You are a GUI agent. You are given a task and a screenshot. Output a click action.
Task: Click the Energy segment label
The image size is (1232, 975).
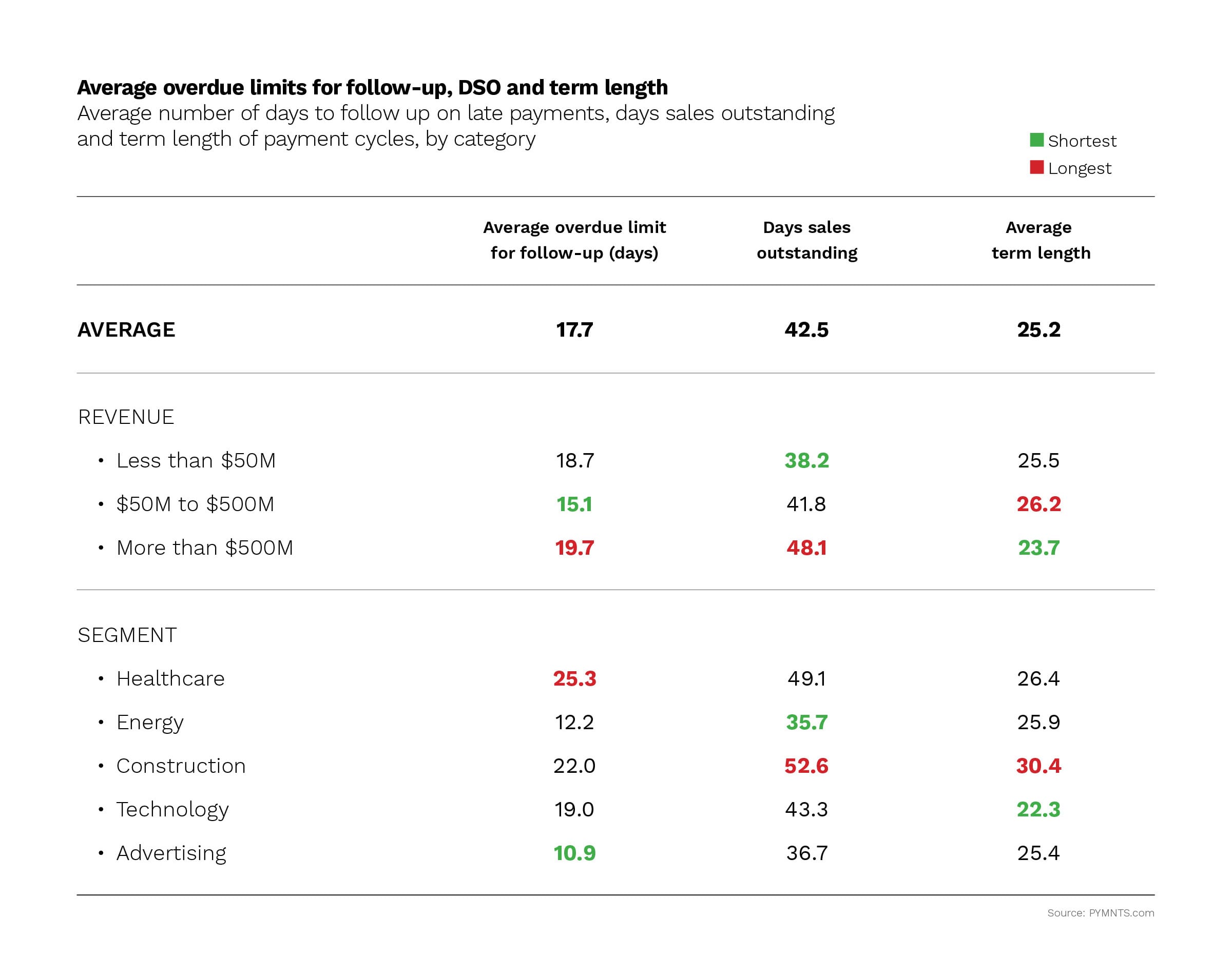(x=149, y=723)
